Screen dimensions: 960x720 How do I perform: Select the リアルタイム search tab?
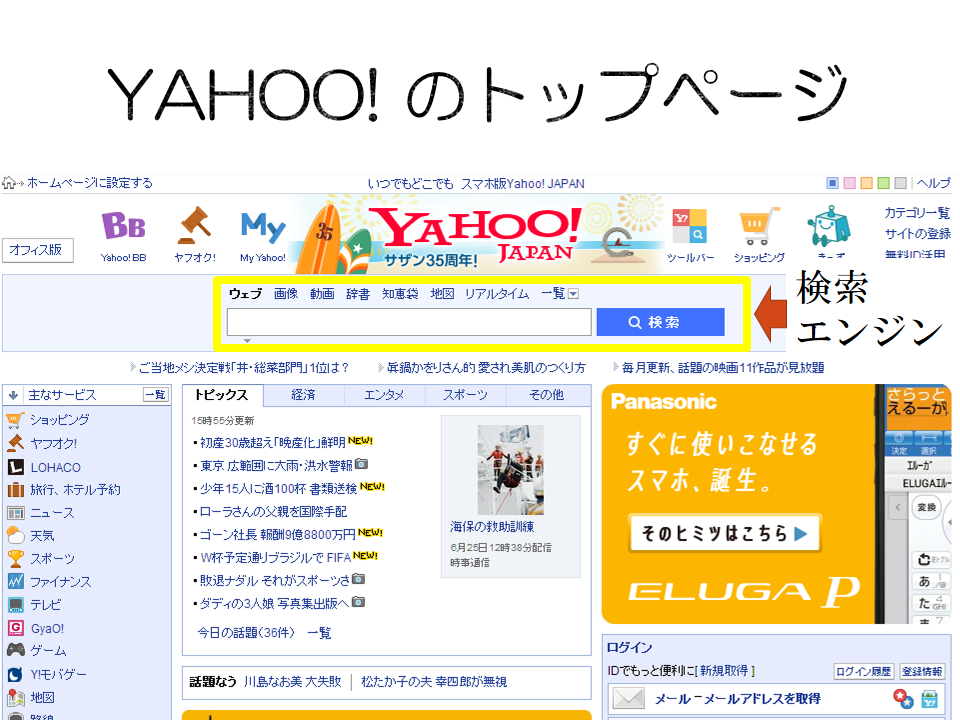tap(497, 294)
